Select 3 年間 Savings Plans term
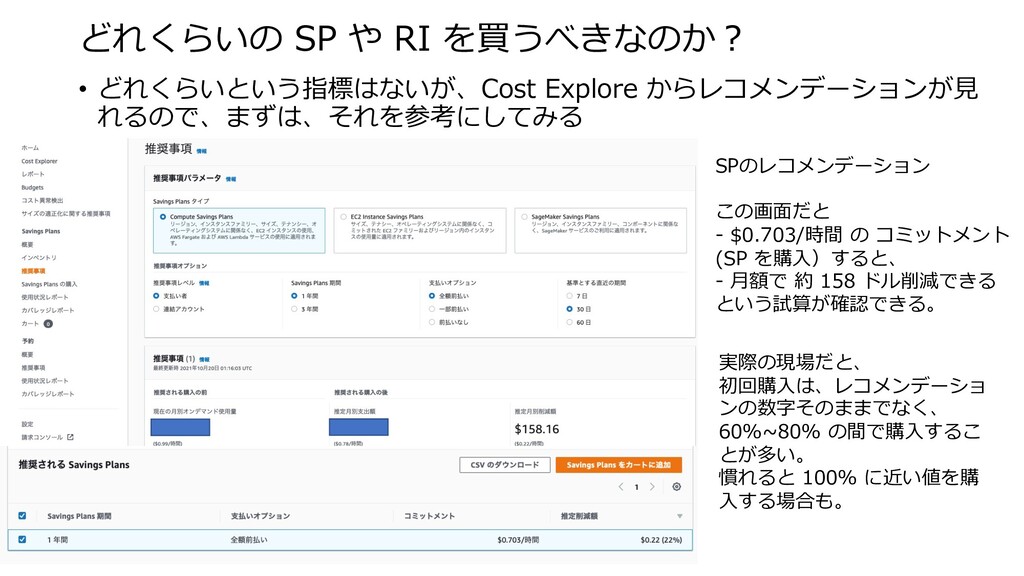Screen dimensions: 1024x576 [x=294, y=309]
